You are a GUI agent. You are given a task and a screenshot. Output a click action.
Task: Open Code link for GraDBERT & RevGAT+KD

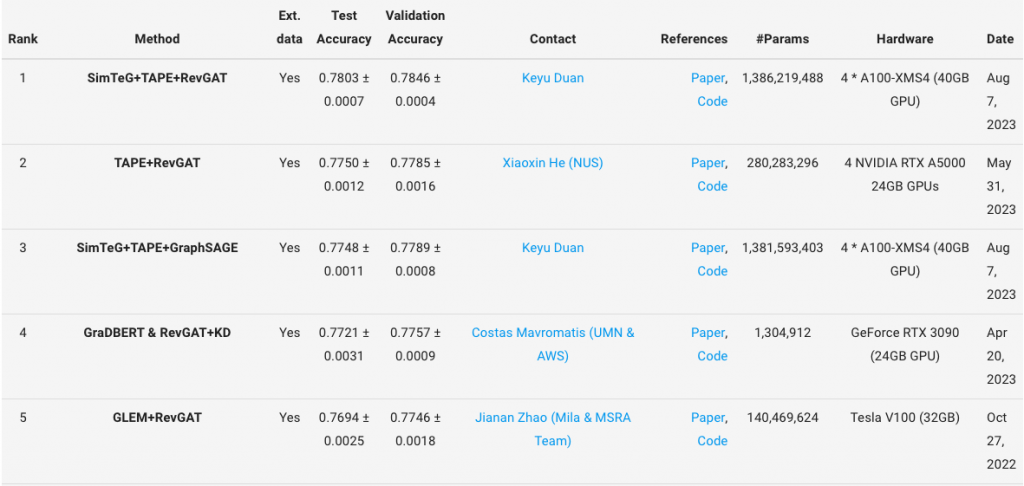click(x=712, y=356)
